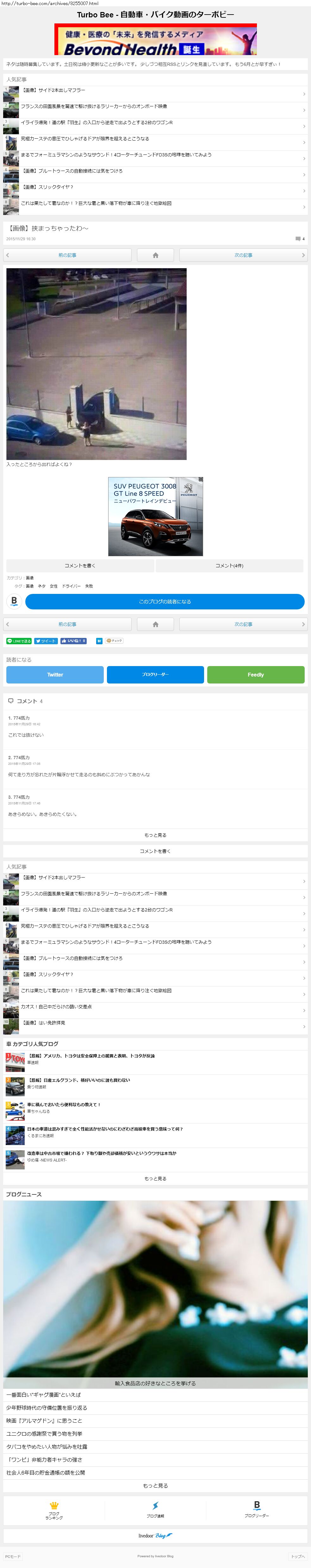Click the home icon above the article image
The image size is (311, 1568).
coord(155,255)
